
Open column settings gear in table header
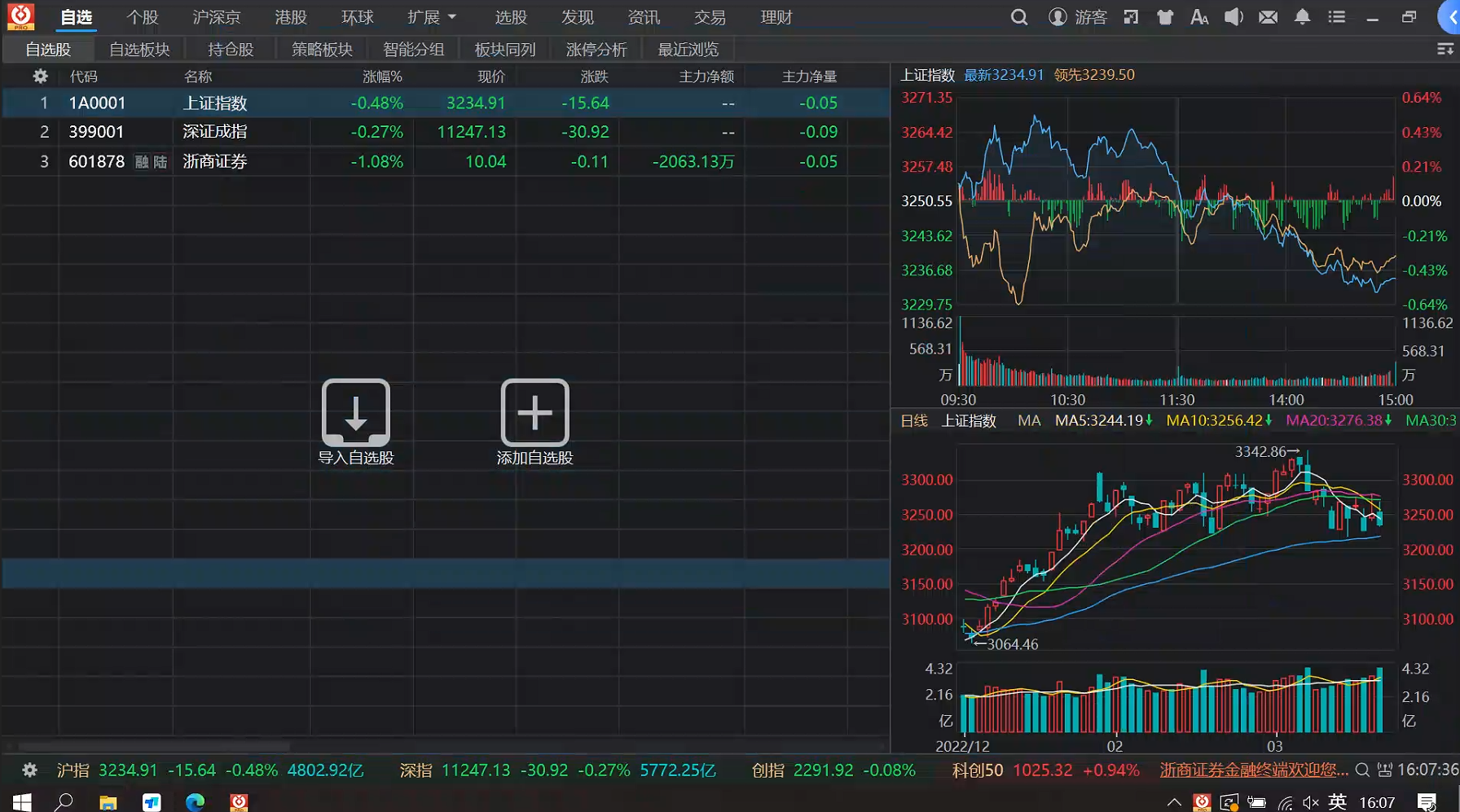click(x=40, y=77)
